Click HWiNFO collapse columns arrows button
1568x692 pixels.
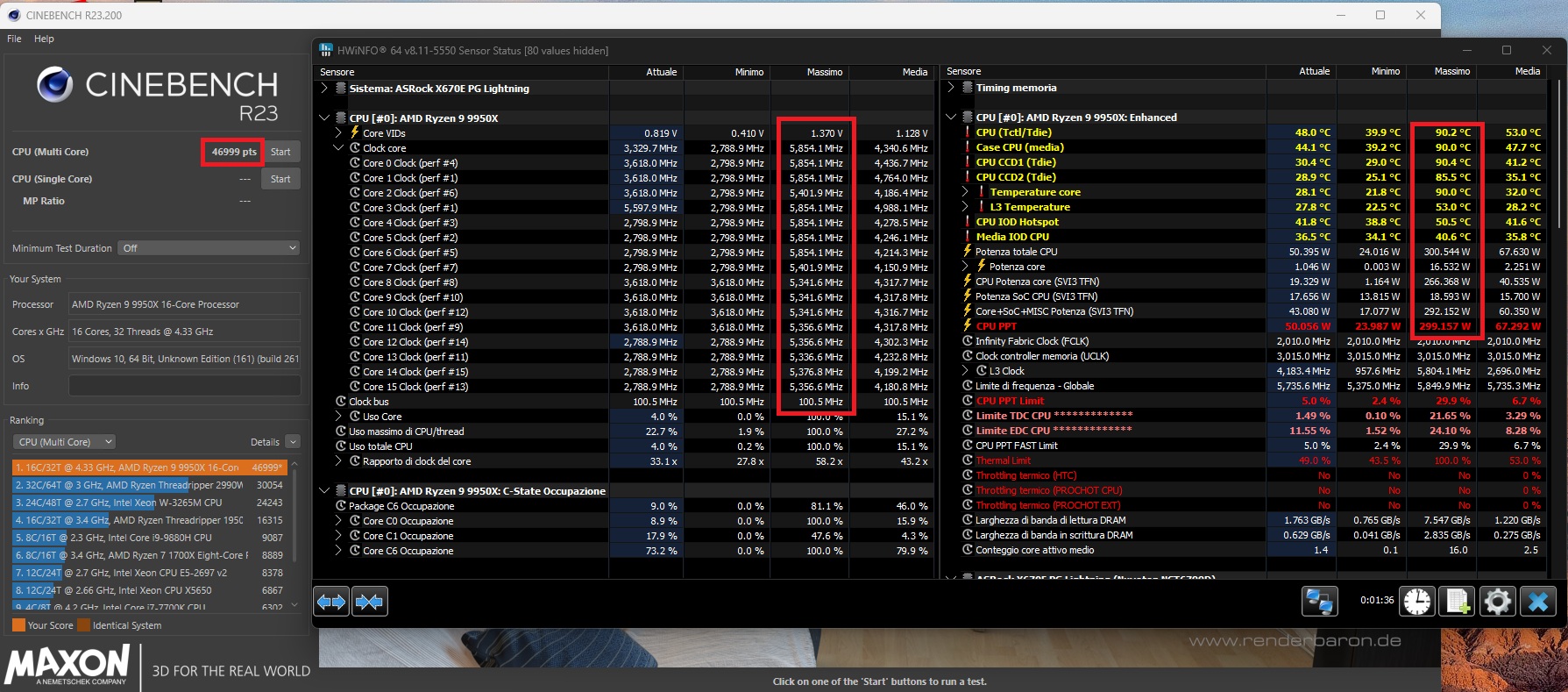pyautogui.click(x=369, y=602)
